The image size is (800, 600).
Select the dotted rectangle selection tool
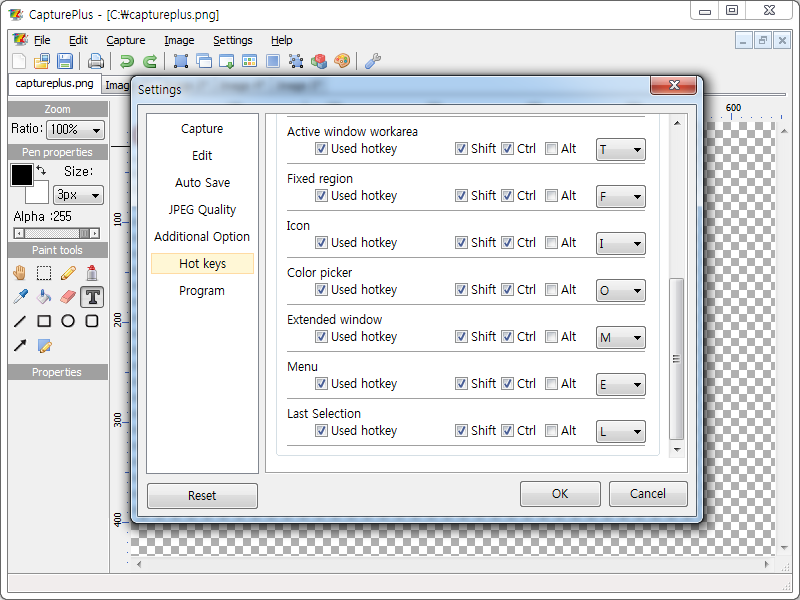(44, 273)
